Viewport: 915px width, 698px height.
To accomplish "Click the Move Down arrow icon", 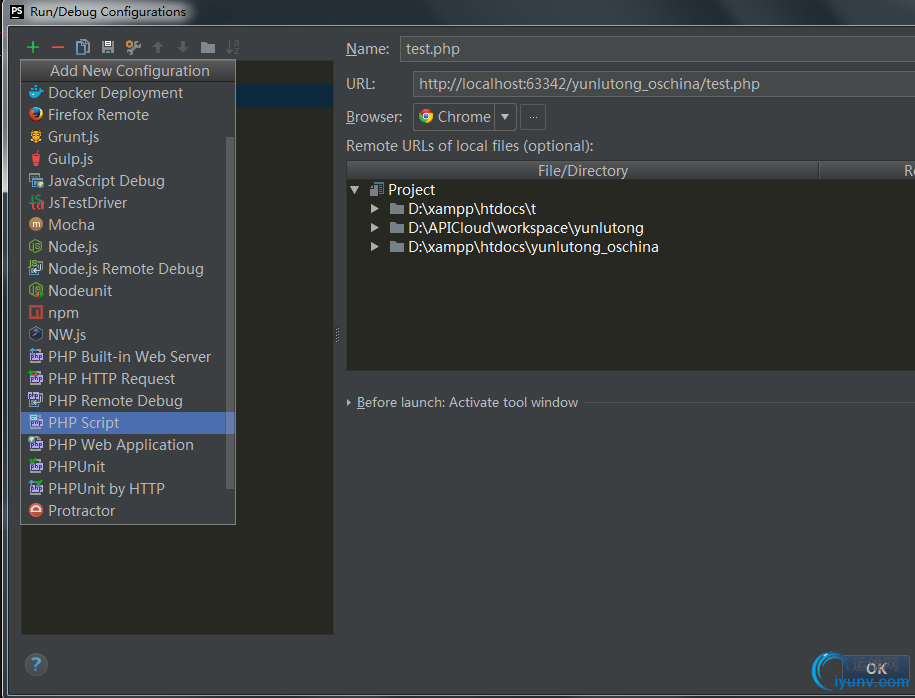I will click(x=183, y=47).
